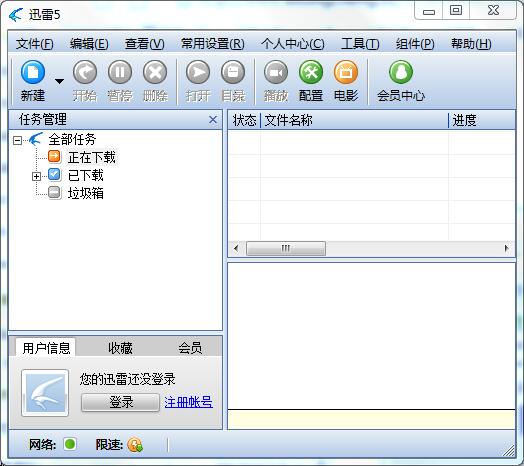Click the 播放 (Play) toolbar icon
Screen dimensions: 524x466
pos(276,72)
